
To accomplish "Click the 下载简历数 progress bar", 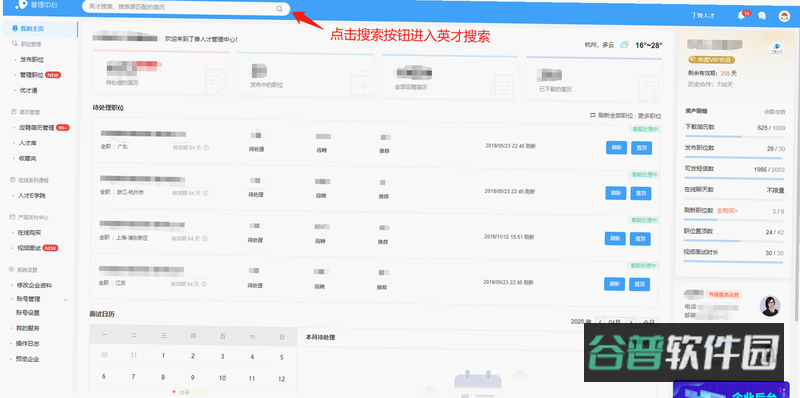I will 735,137.
